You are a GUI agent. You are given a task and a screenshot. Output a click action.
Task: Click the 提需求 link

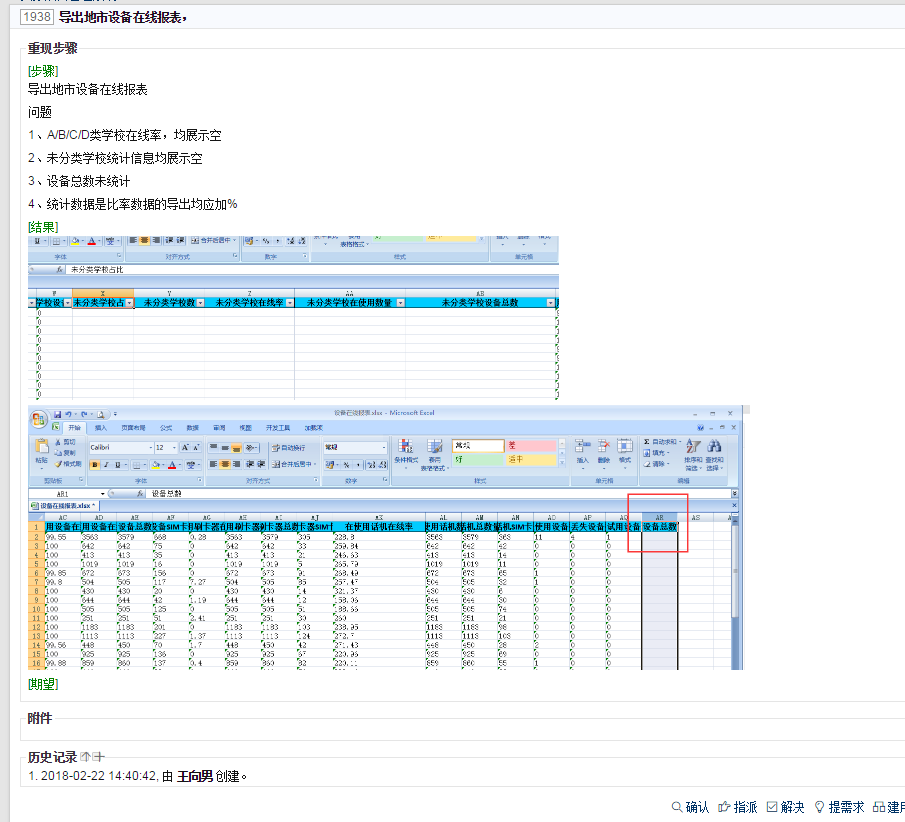(x=839, y=807)
